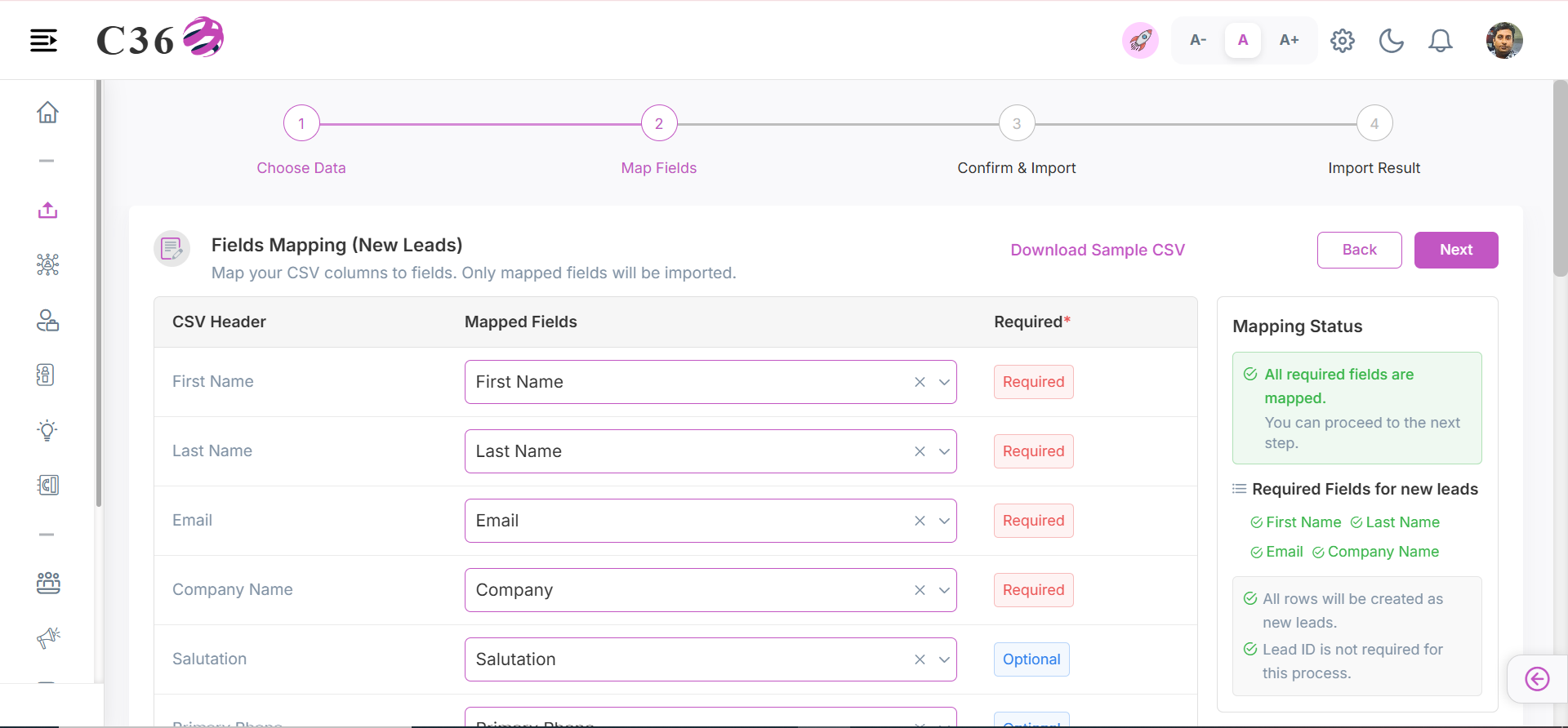Image resolution: width=1568 pixels, height=728 pixels.
Task: Open the hamburger sidebar menu
Action: 43,40
